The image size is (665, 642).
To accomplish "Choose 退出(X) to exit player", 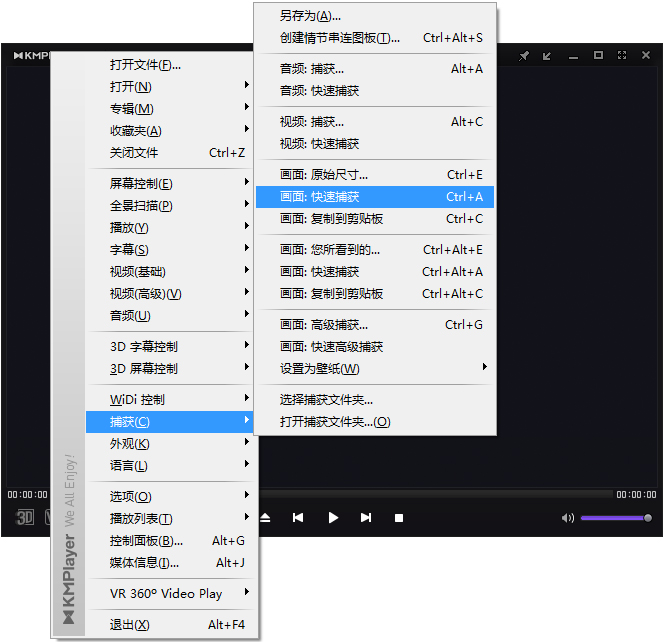I will point(170,625).
